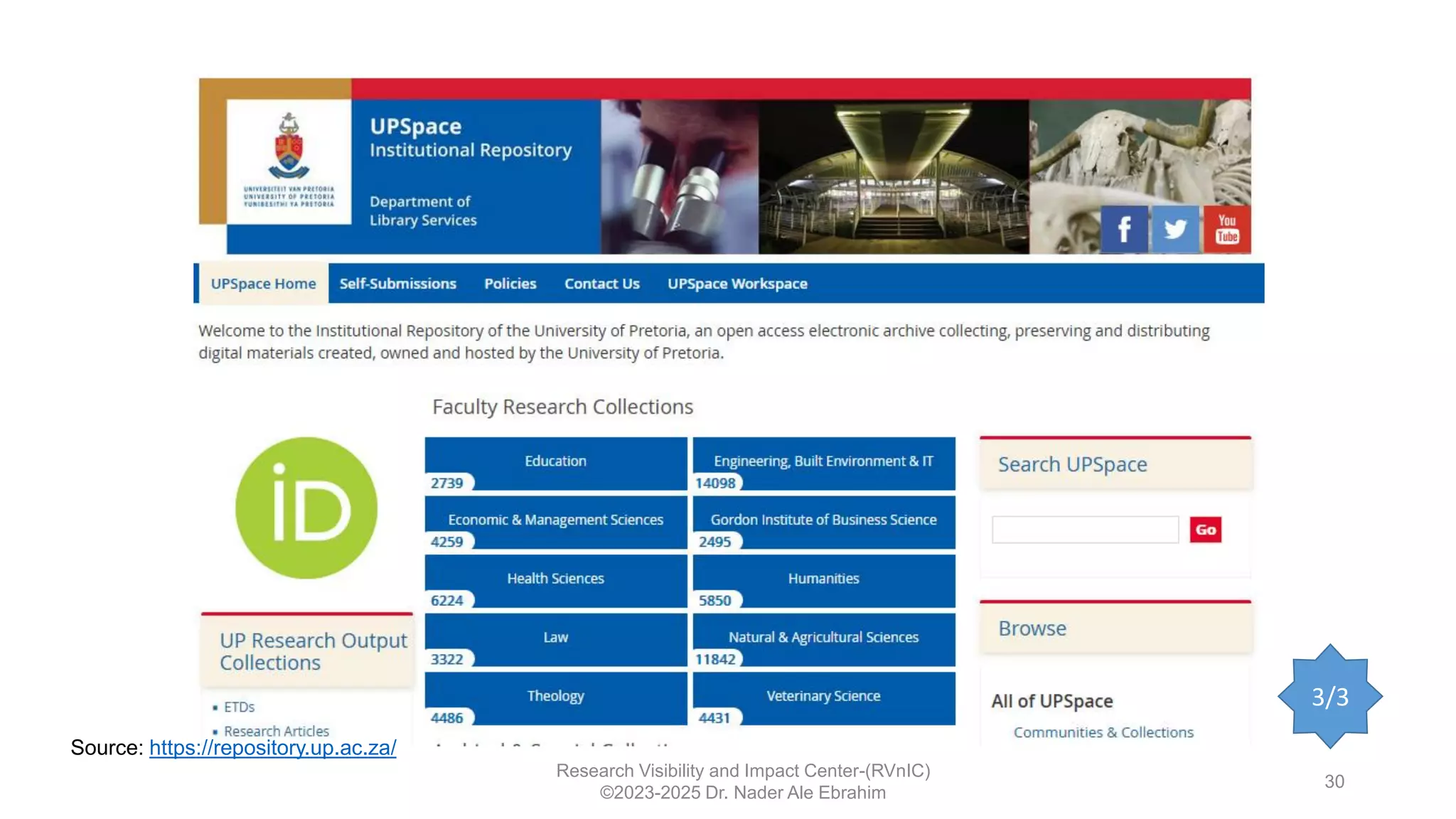The image size is (1456, 819).
Task: Open the ETDs research output link
Action: pos(239,707)
